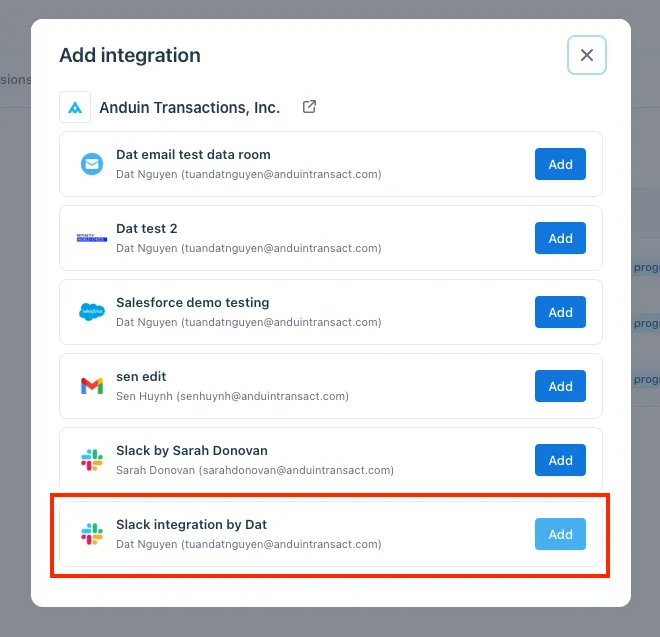Click the Salesforce cloud icon

pos(92,312)
